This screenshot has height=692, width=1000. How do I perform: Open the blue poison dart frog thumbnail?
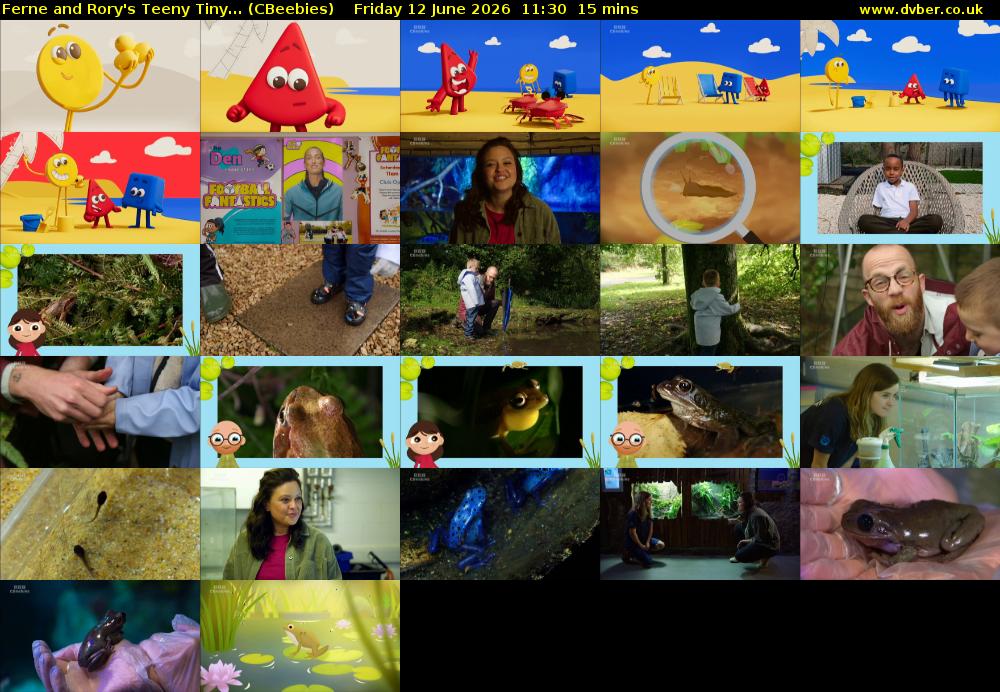(x=500, y=524)
